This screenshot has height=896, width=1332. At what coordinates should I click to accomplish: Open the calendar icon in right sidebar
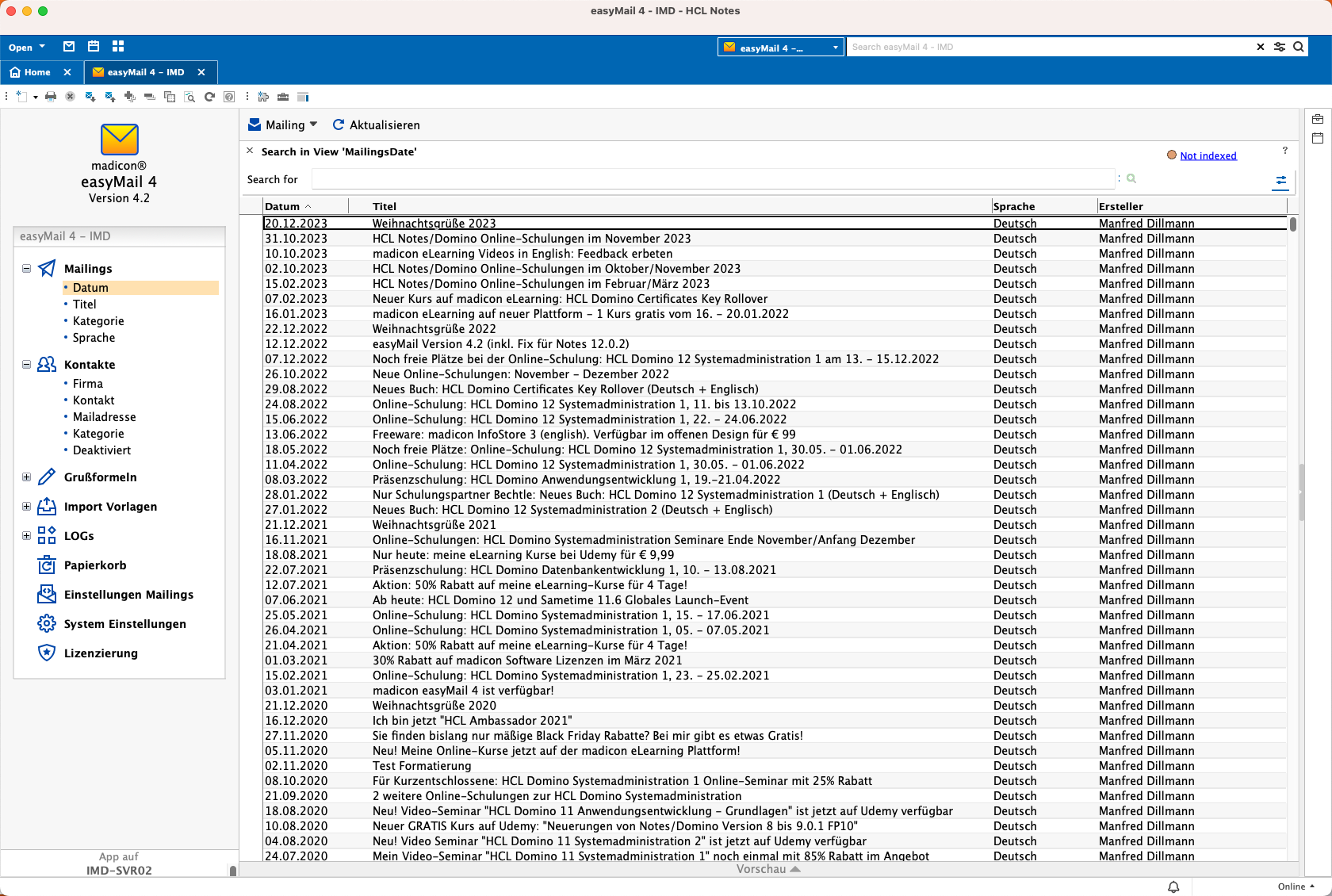[x=1318, y=138]
